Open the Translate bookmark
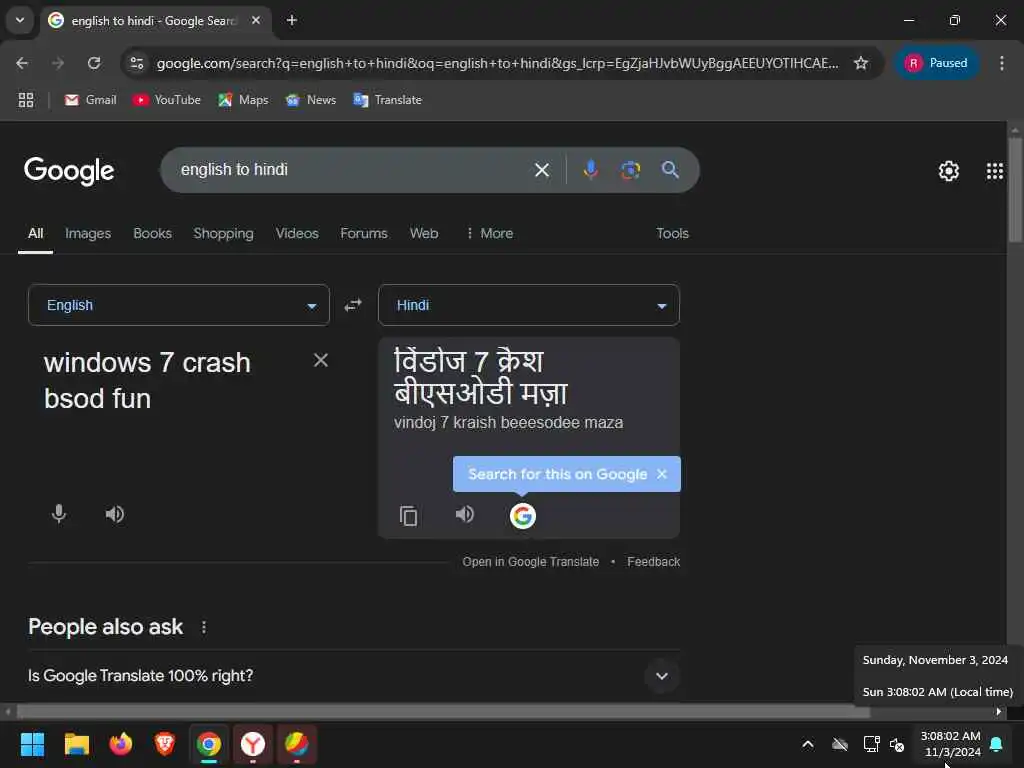The width and height of the screenshot is (1024, 768). pos(388,100)
